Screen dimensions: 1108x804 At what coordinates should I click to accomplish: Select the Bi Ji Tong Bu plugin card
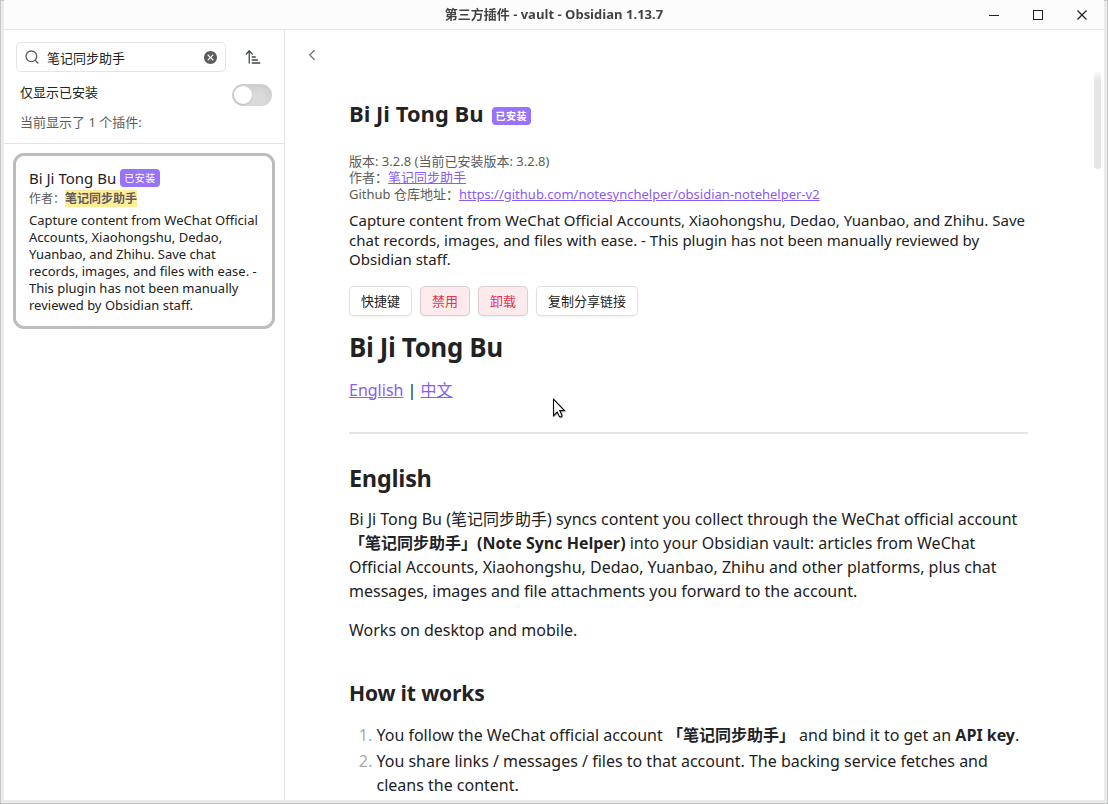pyautogui.click(x=144, y=241)
